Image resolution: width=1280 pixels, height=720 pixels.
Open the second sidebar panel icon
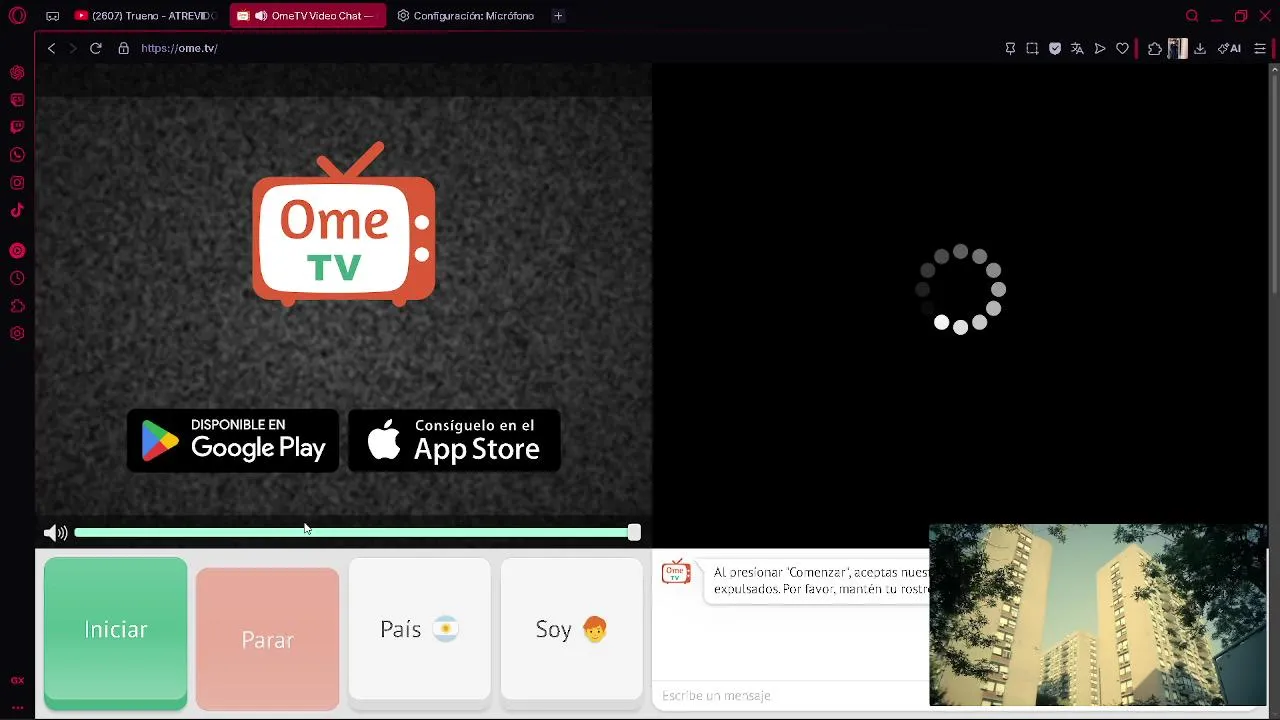tap(17, 100)
